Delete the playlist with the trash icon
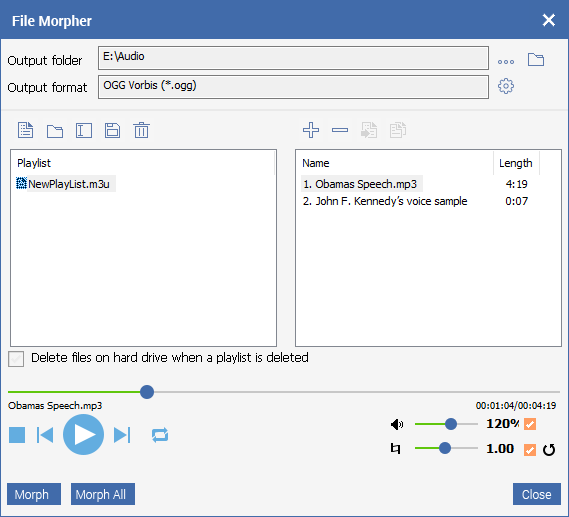Viewport: 569px width, 517px height. coord(141,130)
